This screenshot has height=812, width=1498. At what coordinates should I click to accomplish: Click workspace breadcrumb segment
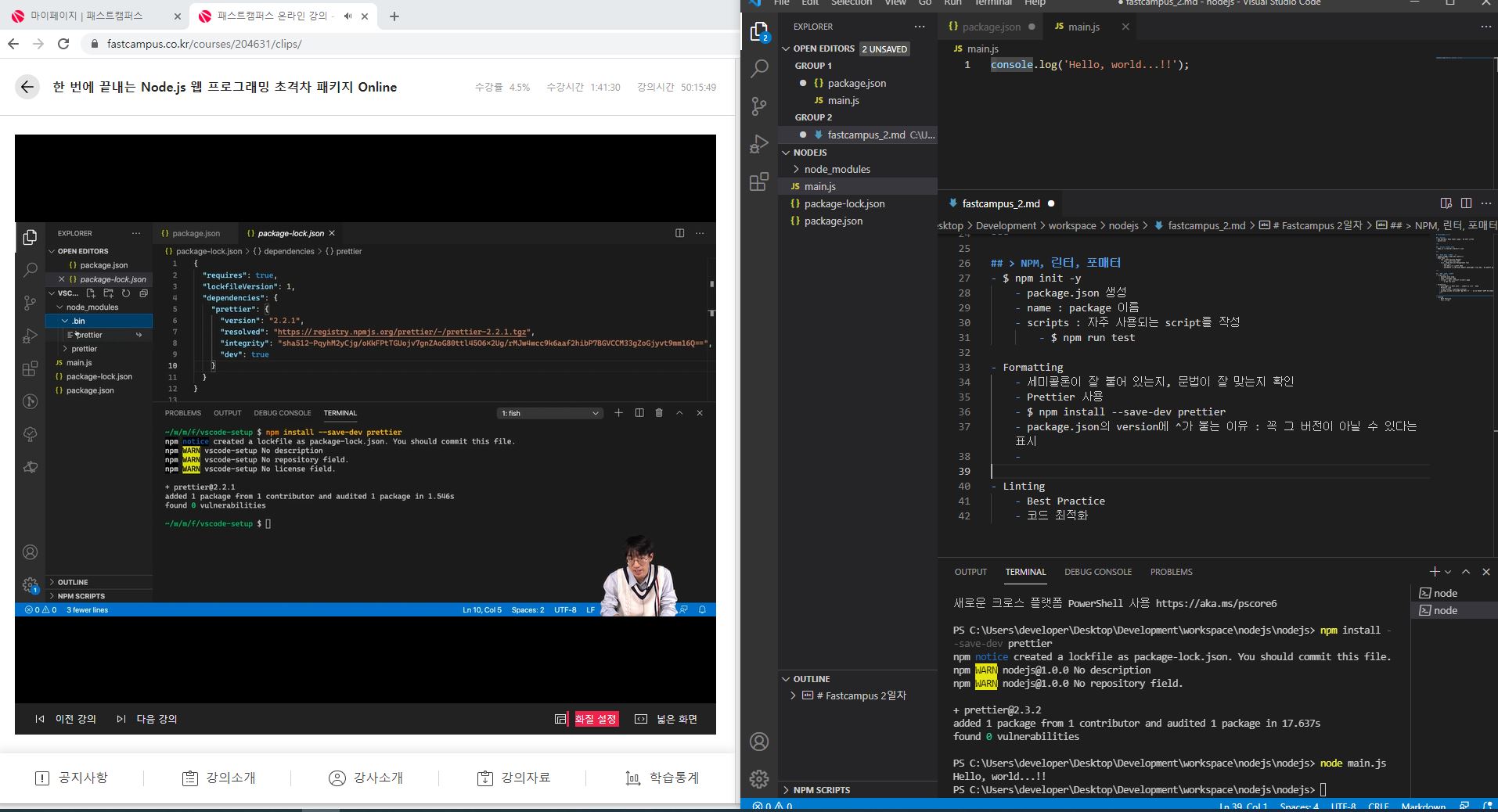[x=1072, y=225]
